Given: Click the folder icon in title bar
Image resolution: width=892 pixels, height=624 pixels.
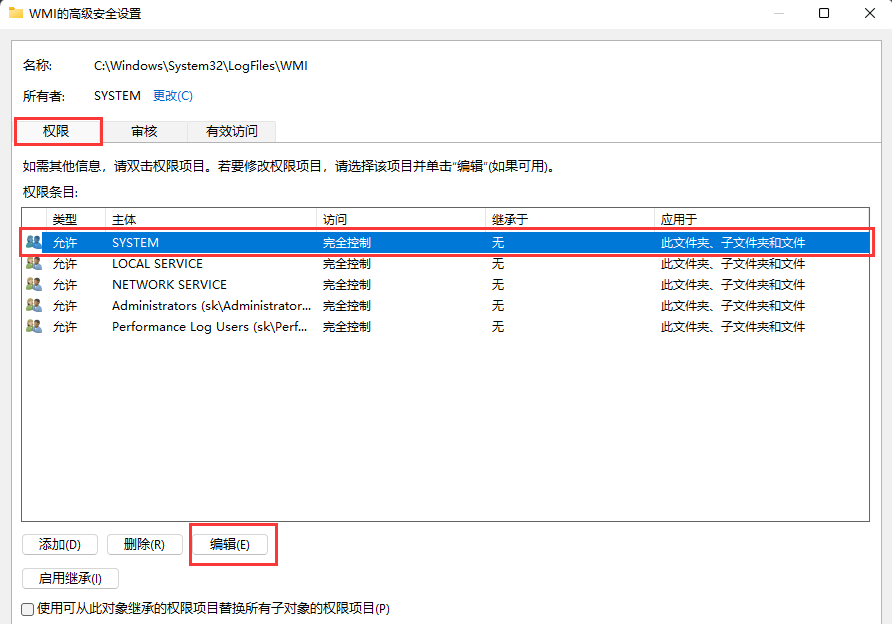Looking at the screenshot, I should 16,14.
